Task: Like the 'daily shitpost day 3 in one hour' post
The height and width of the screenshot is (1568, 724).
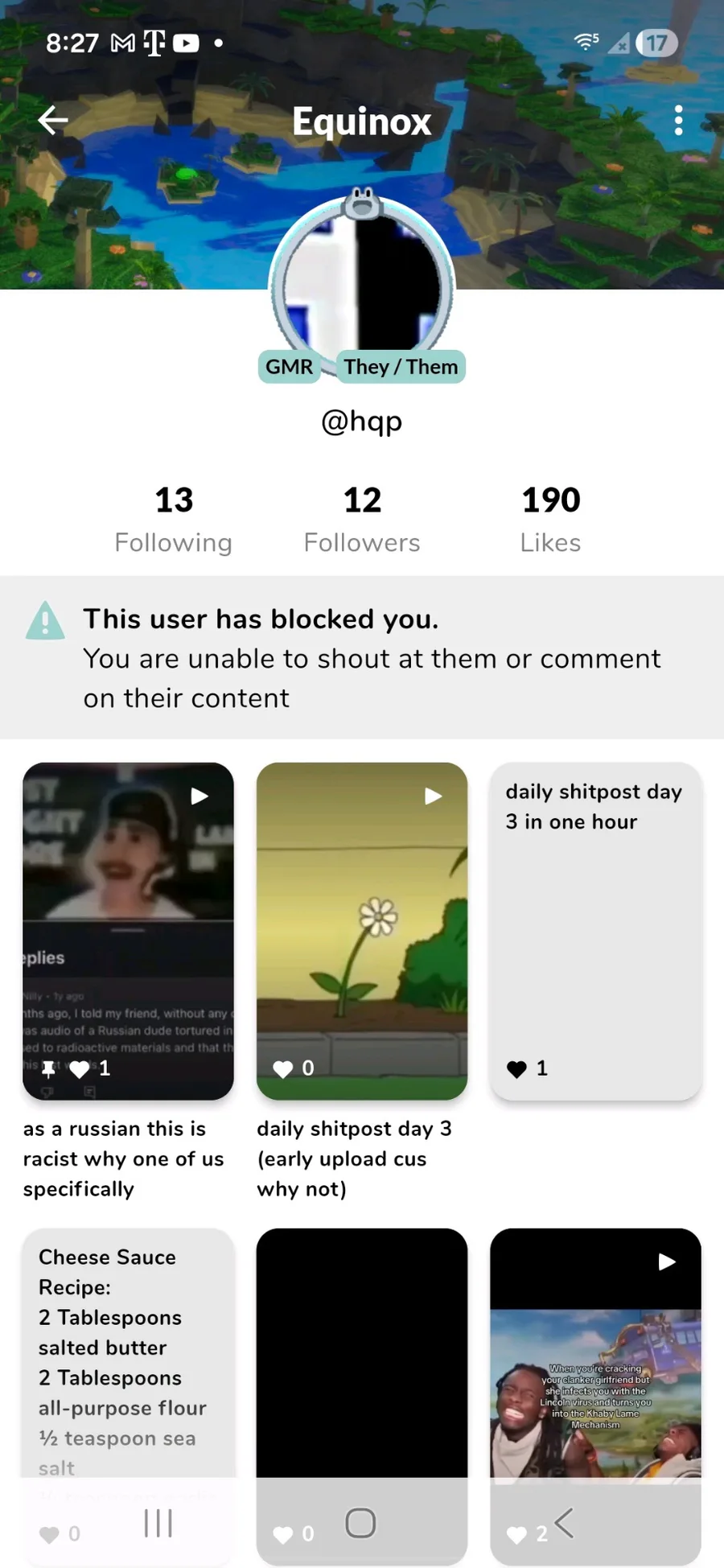Action: (x=516, y=1069)
